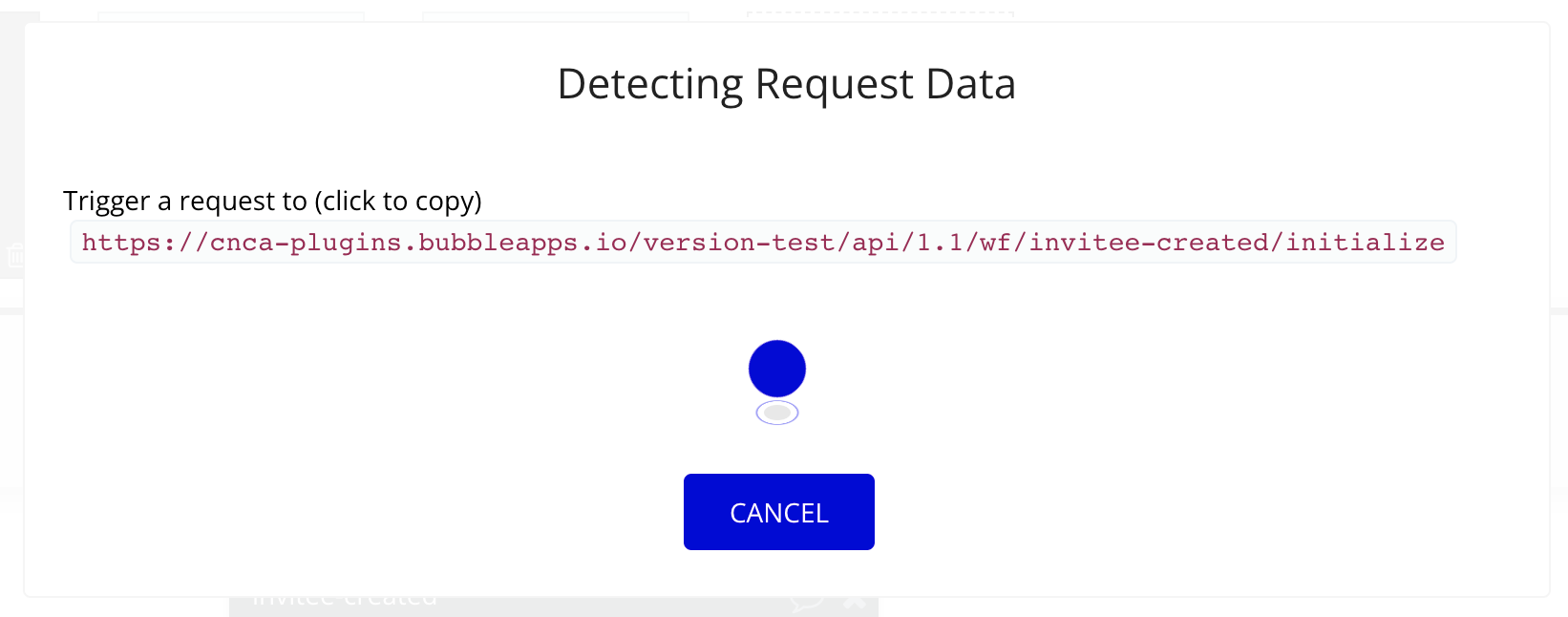Click the loader's gray oval shadow
This screenshot has width=1568, height=617.
pos(777,413)
